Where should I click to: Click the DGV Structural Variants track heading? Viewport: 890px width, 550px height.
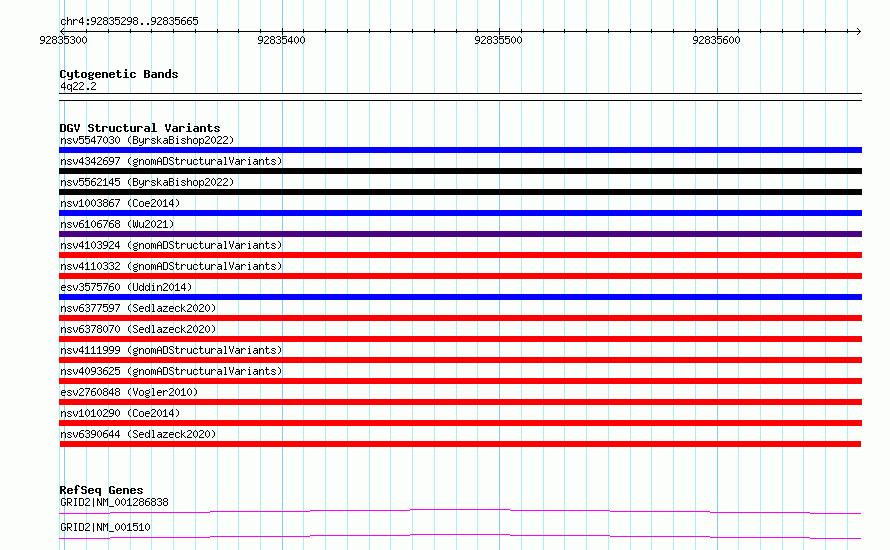click(140, 128)
